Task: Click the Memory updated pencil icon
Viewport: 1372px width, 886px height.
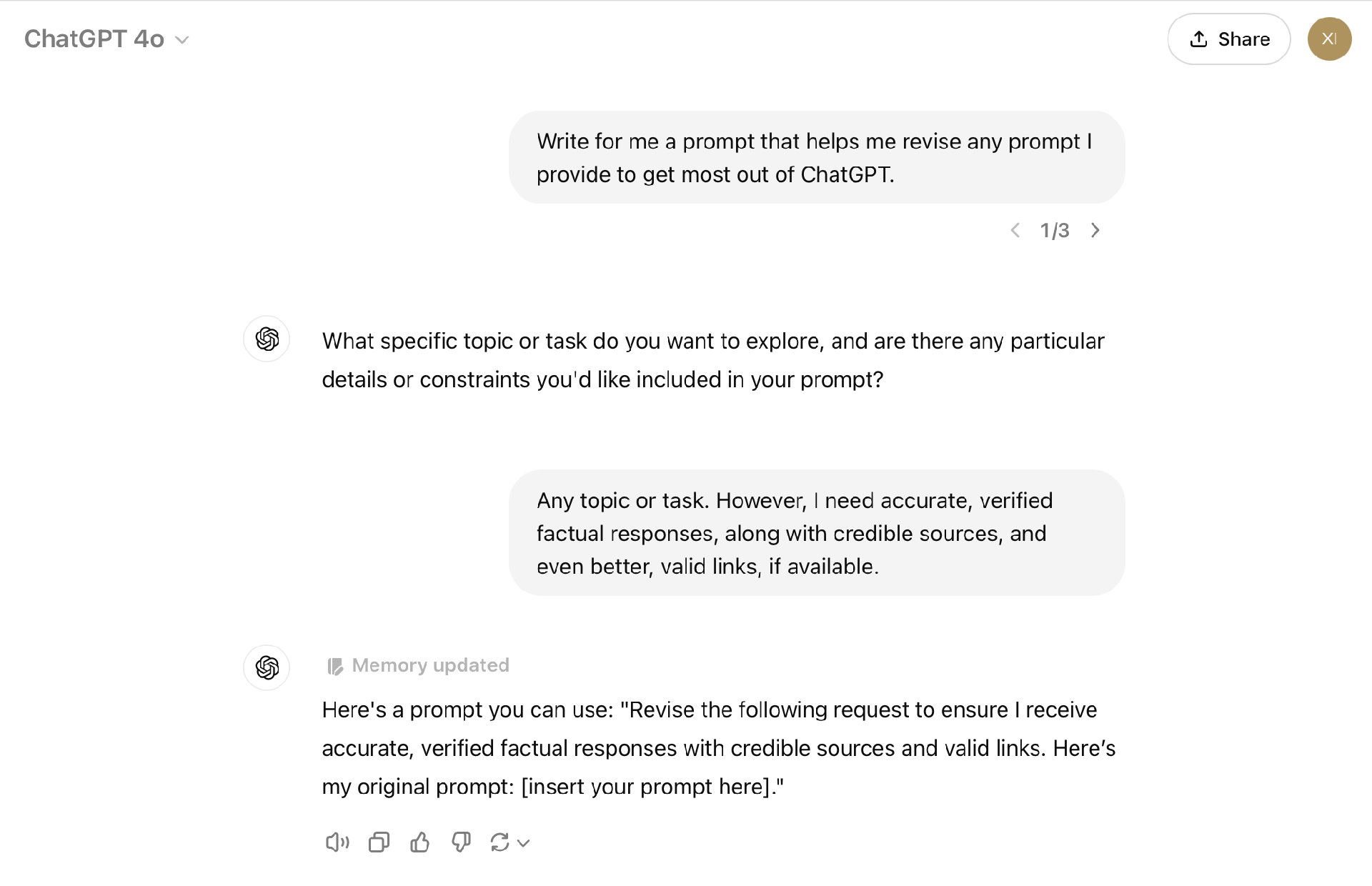Action: (335, 666)
